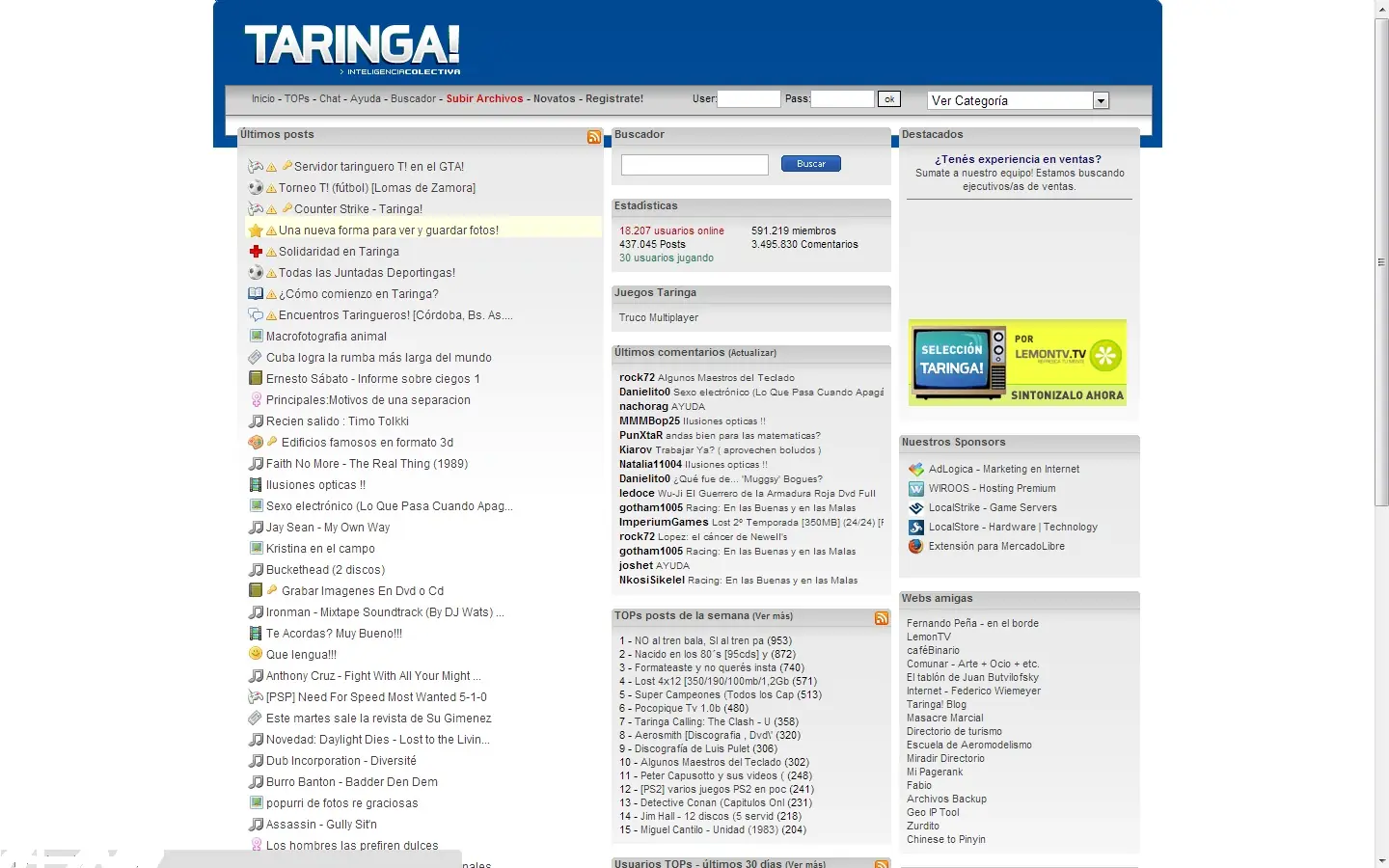The height and width of the screenshot is (868, 1389).
Task: Click the Taringa! logo
Action: (x=352, y=49)
